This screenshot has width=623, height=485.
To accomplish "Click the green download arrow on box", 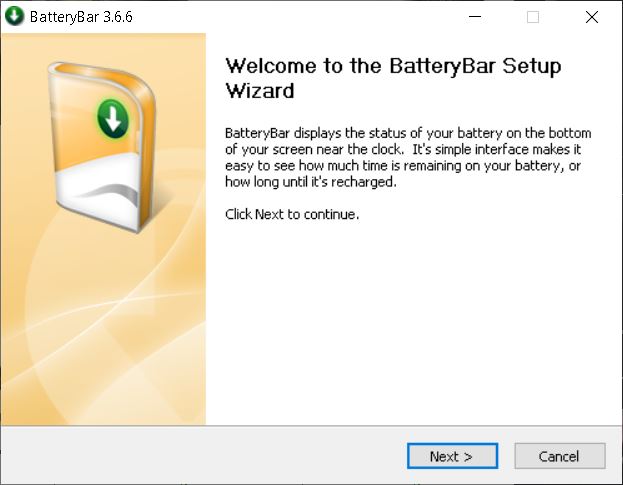I will point(112,118).
